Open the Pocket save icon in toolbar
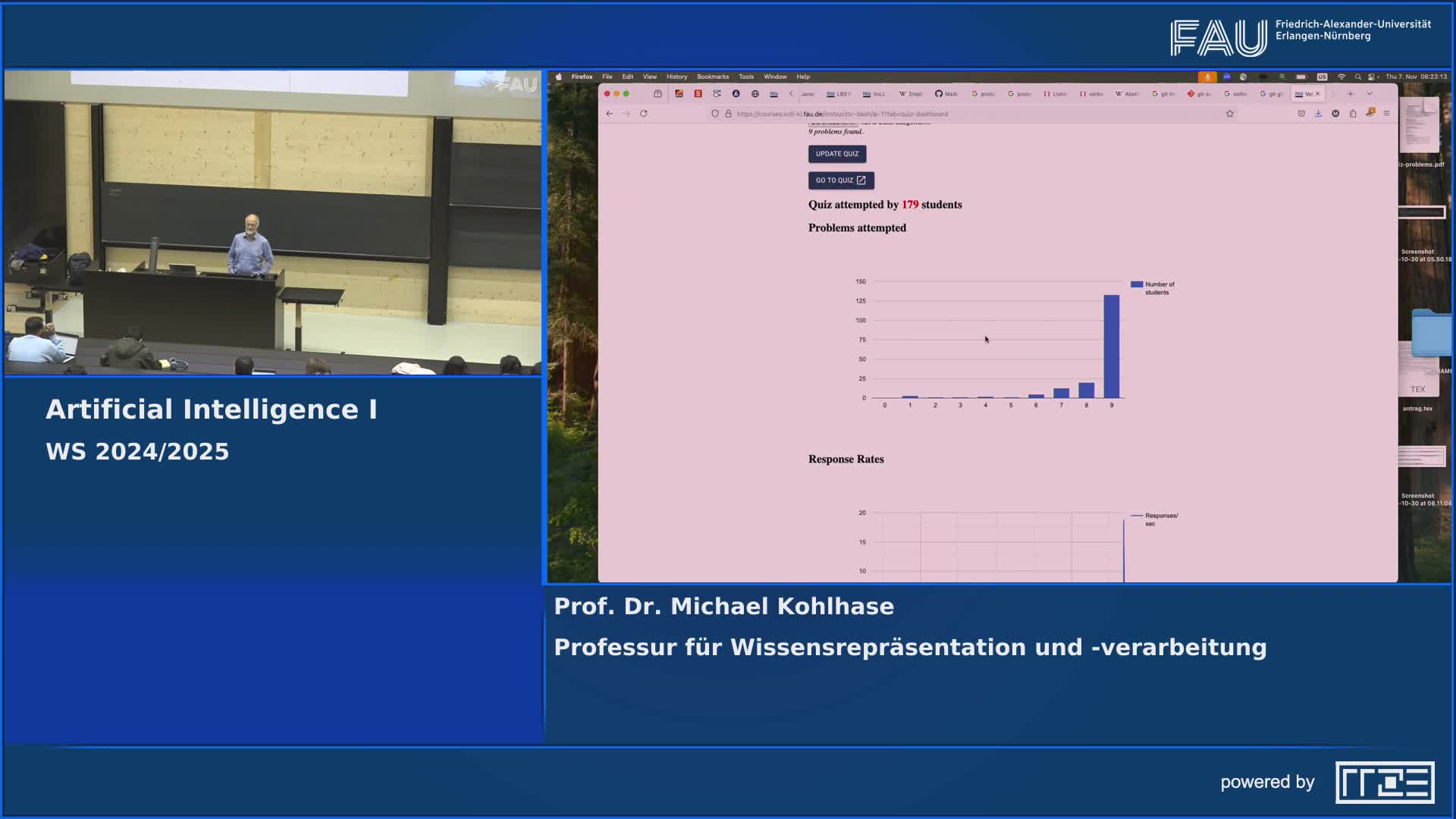Screen dimensions: 1456x819 [1302, 114]
